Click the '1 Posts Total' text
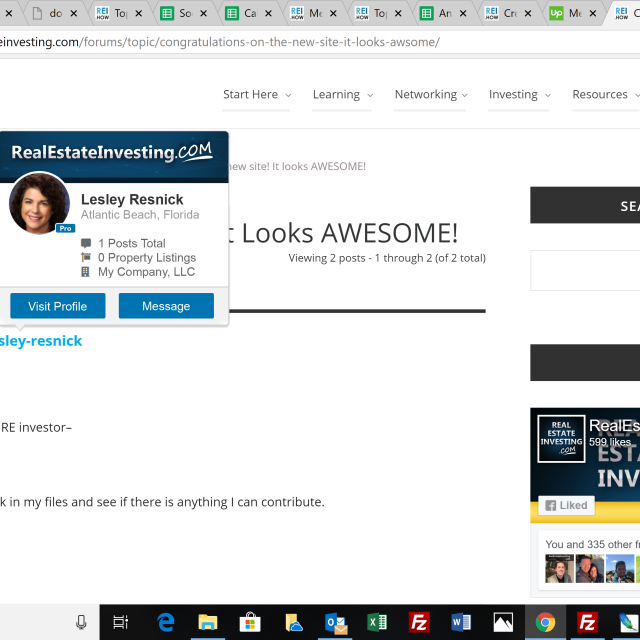This screenshot has width=640, height=640. point(131,243)
